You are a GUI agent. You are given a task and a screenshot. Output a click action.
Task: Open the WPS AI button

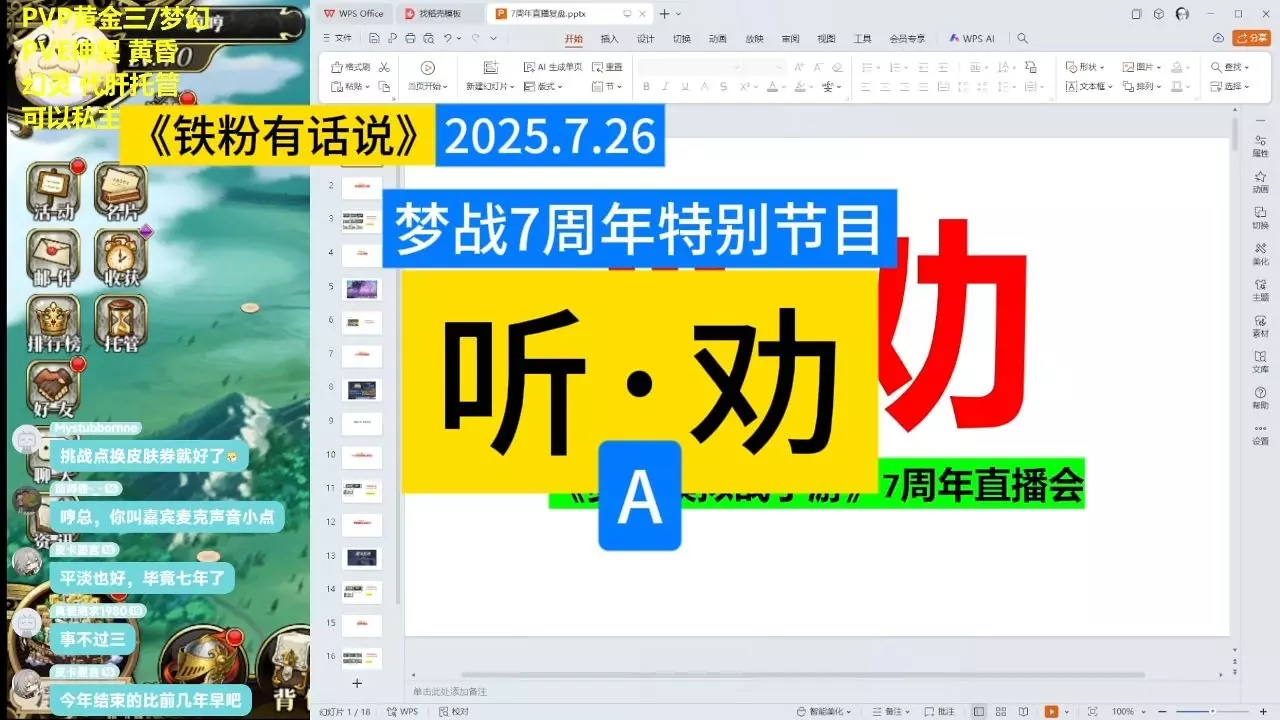pyautogui.click(x=972, y=39)
